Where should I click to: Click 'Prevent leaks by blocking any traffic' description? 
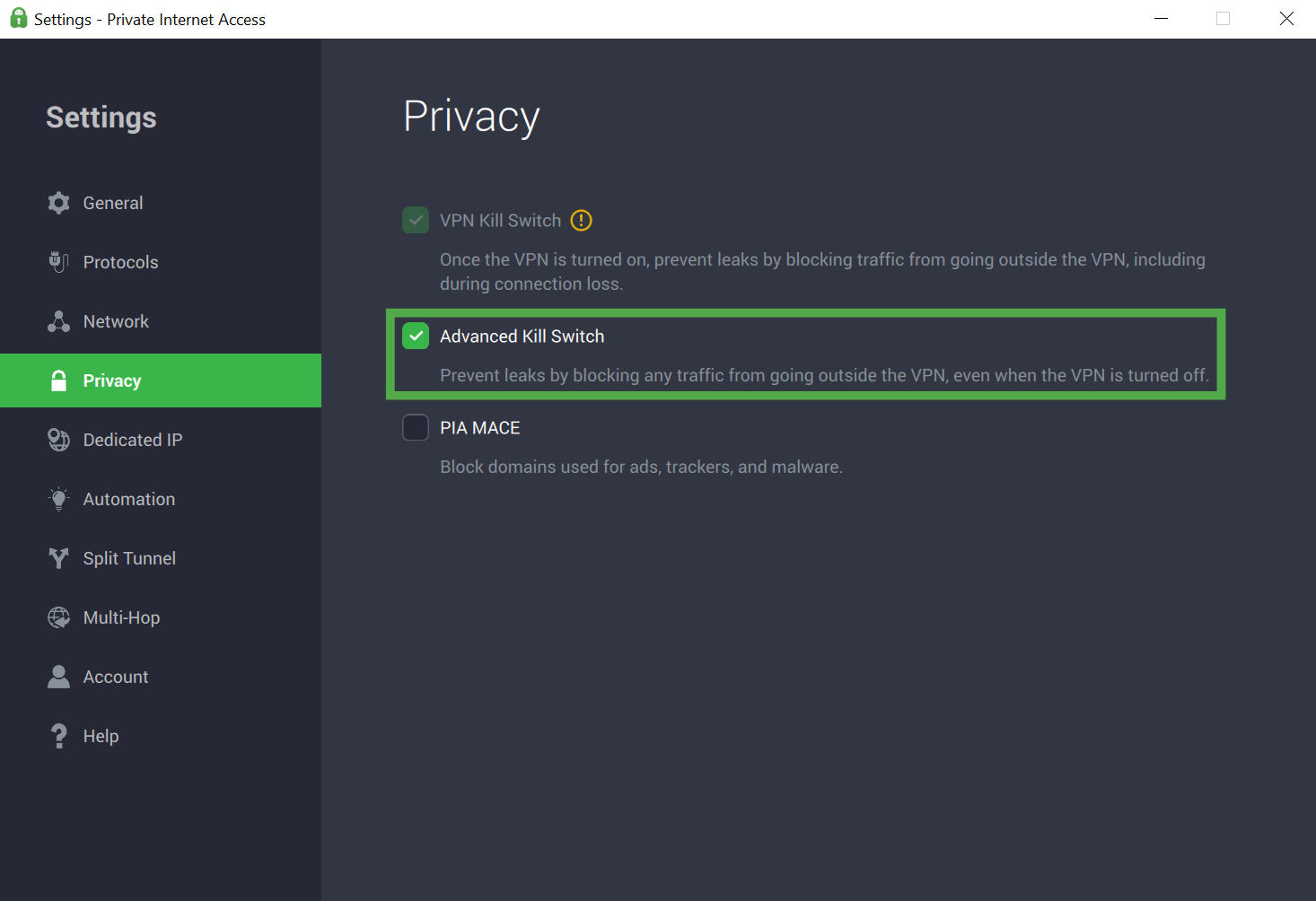[x=824, y=375]
